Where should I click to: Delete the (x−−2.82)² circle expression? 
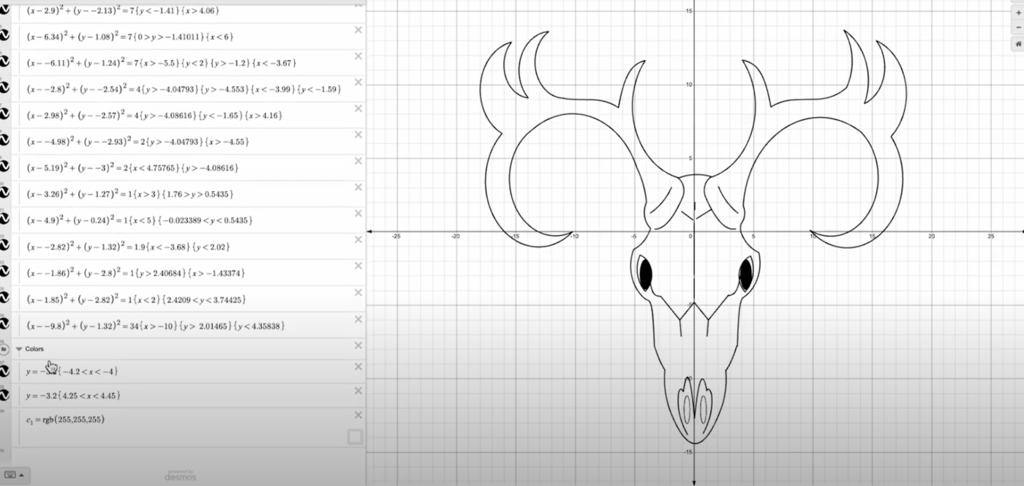coord(358,240)
